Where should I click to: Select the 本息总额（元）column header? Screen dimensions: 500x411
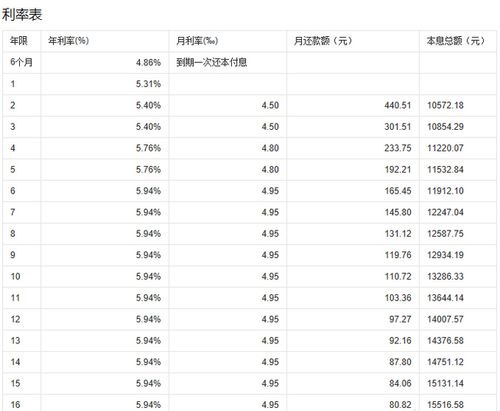click(456, 41)
